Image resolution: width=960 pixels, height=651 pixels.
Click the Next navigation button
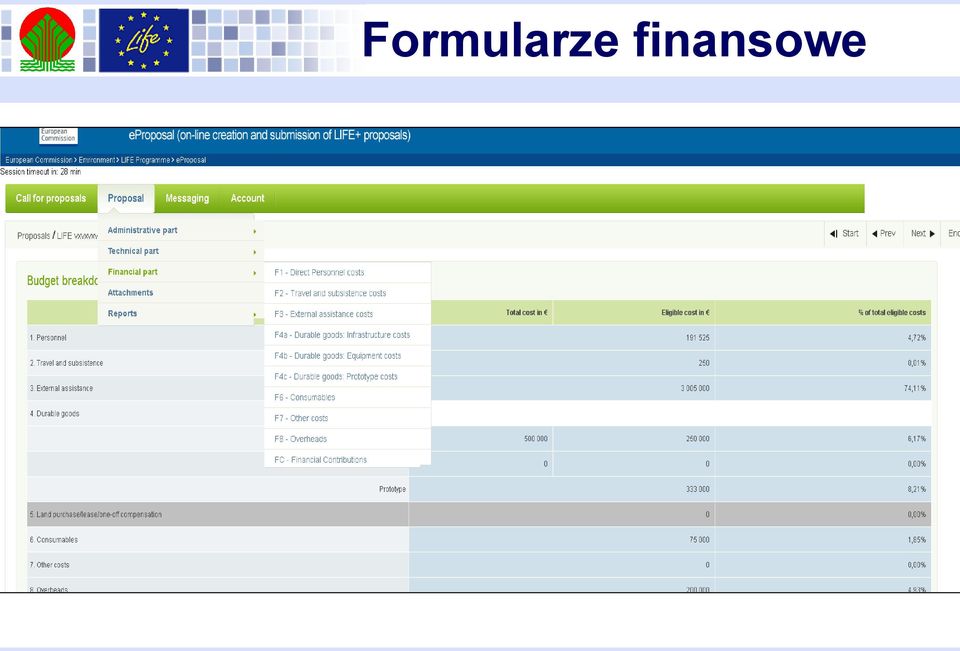click(x=923, y=233)
